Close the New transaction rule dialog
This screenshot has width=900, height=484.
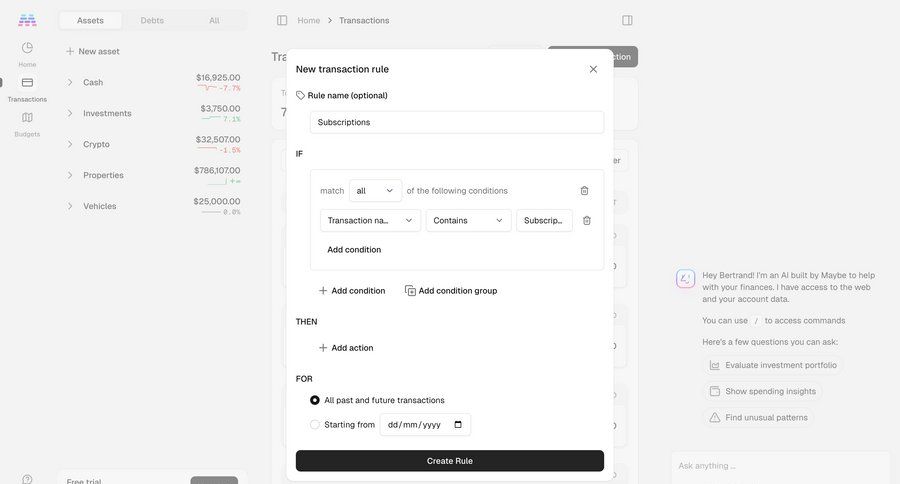point(593,69)
